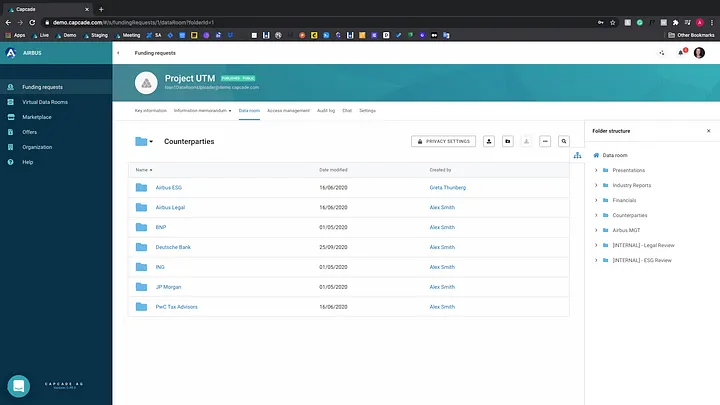Image resolution: width=720 pixels, height=405 pixels.
Task: Sort by Name column header
Action: click(144, 170)
